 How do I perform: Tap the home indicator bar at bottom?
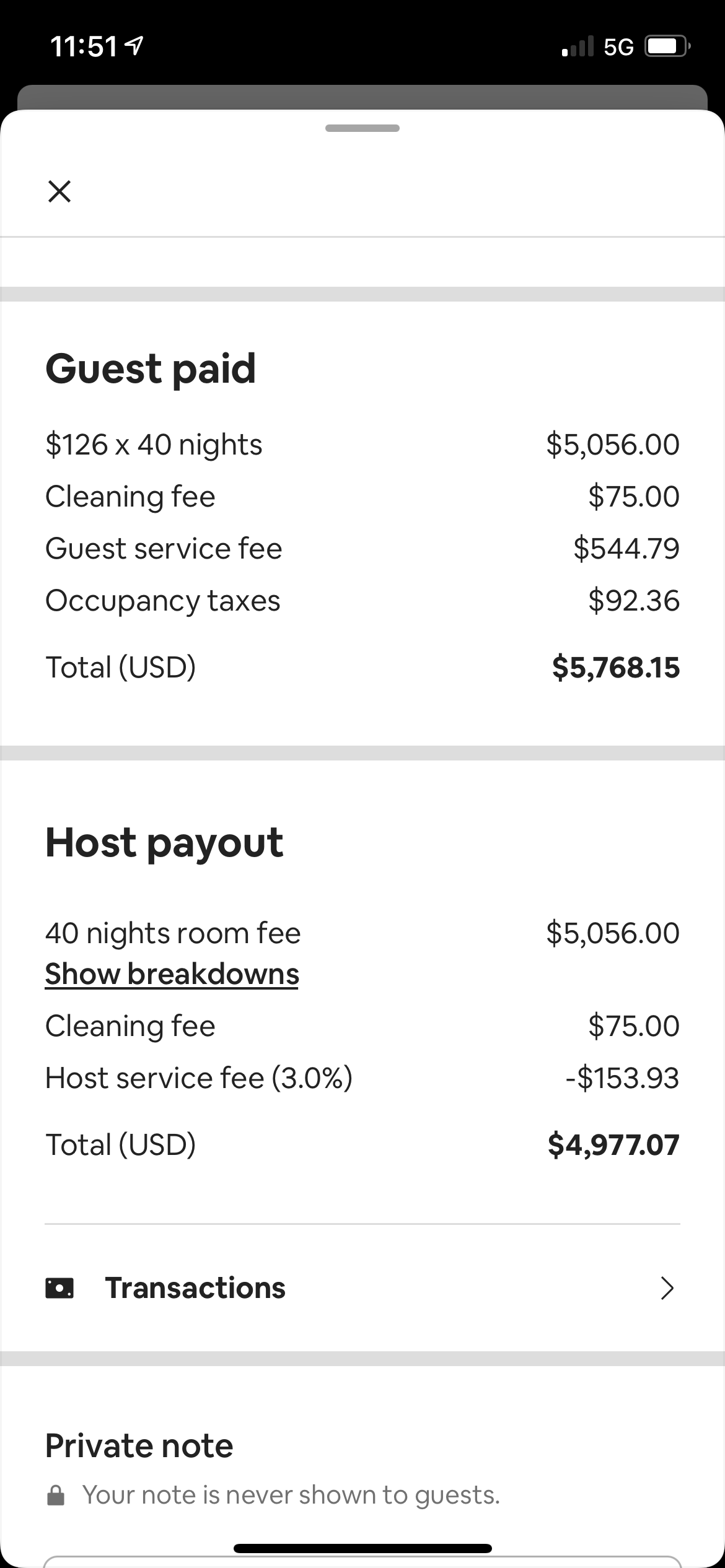click(362, 1548)
